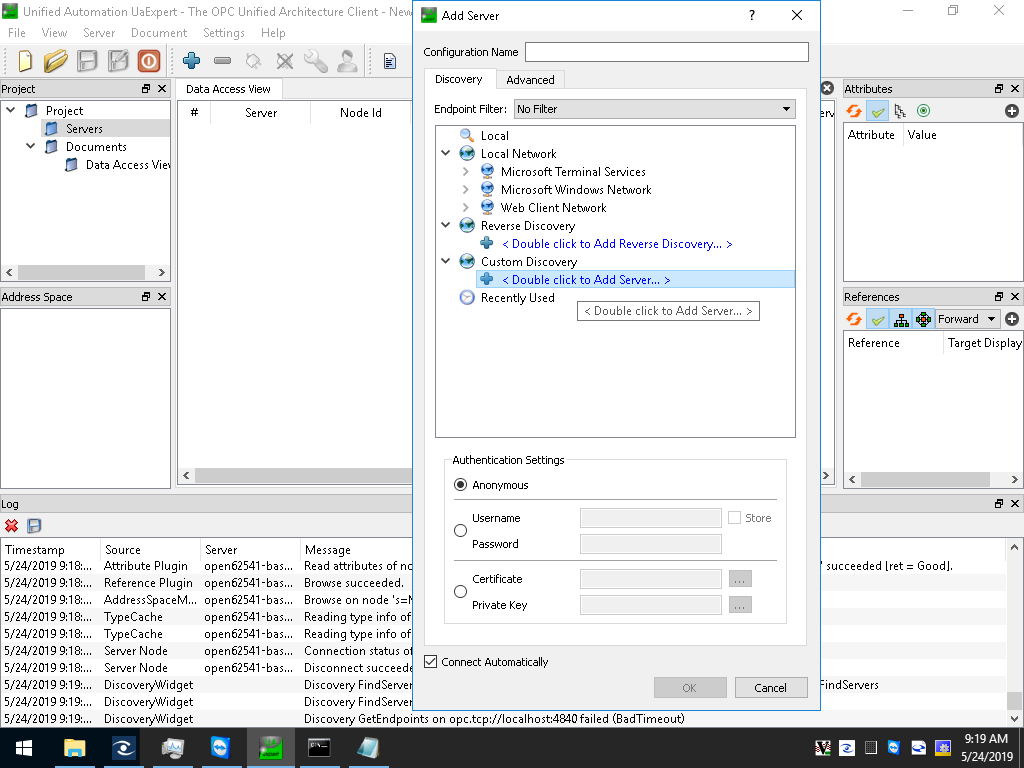The width and height of the screenshot is (1024, 768).
Task: Select the Local discovery tree item
Action: (494, 136)
